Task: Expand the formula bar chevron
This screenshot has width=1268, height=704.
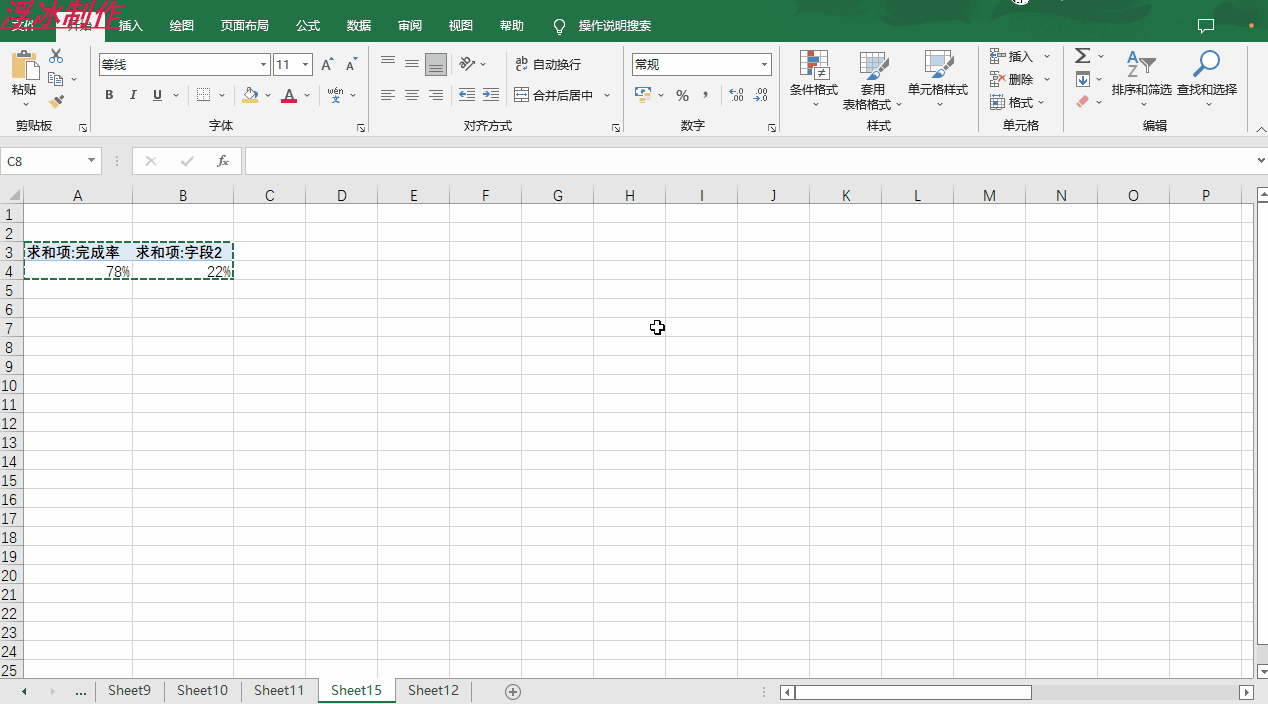Action: tap(1260, 161)
